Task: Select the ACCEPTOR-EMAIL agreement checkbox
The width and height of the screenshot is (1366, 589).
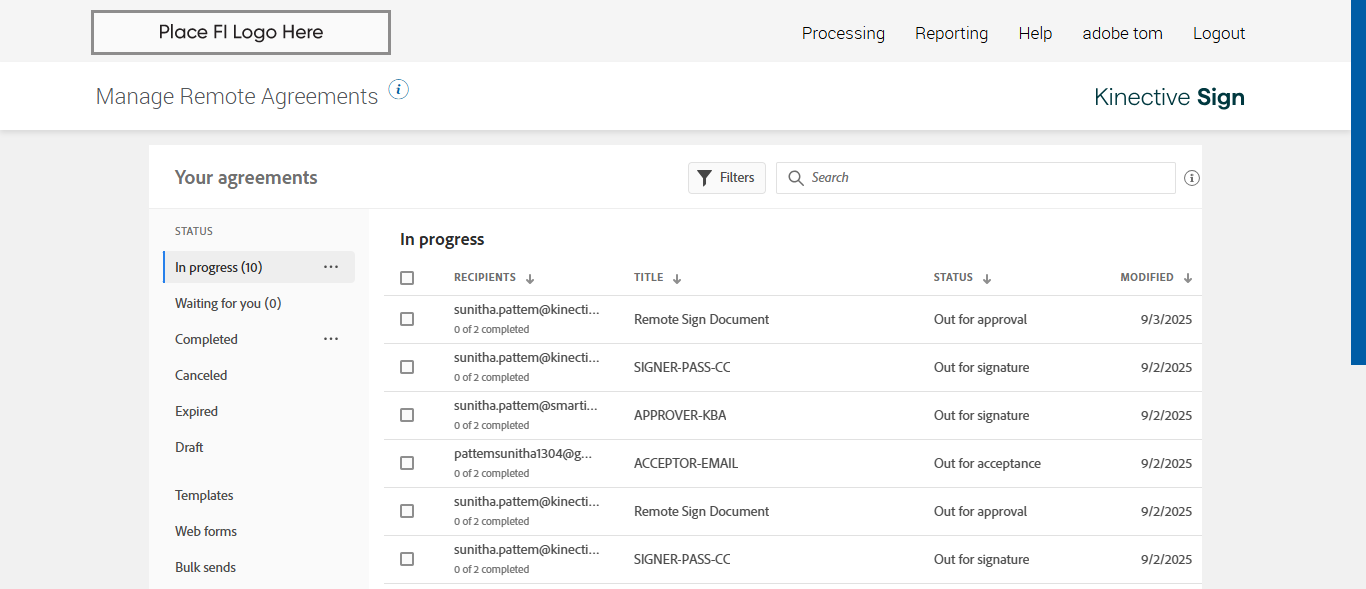Action: click(407, 463)
